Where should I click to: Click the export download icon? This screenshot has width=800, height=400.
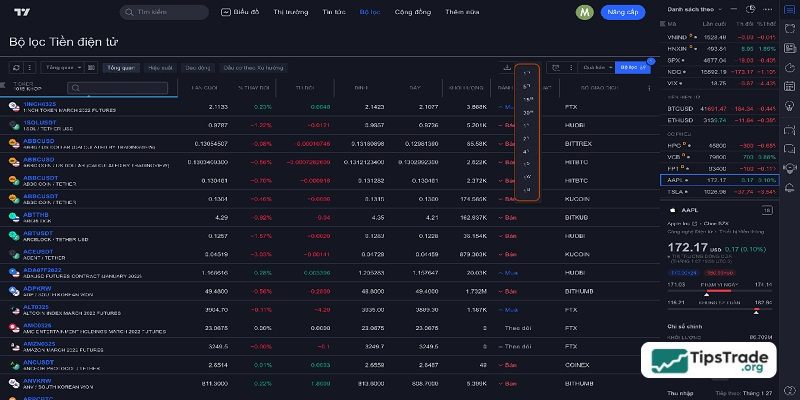pos(507,67)
